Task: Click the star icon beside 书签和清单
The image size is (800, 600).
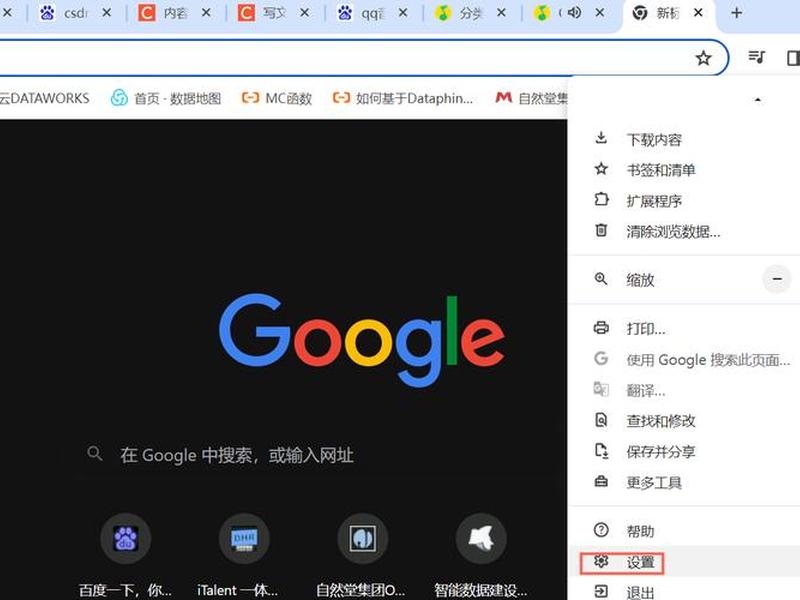Action: pos(601,169)
